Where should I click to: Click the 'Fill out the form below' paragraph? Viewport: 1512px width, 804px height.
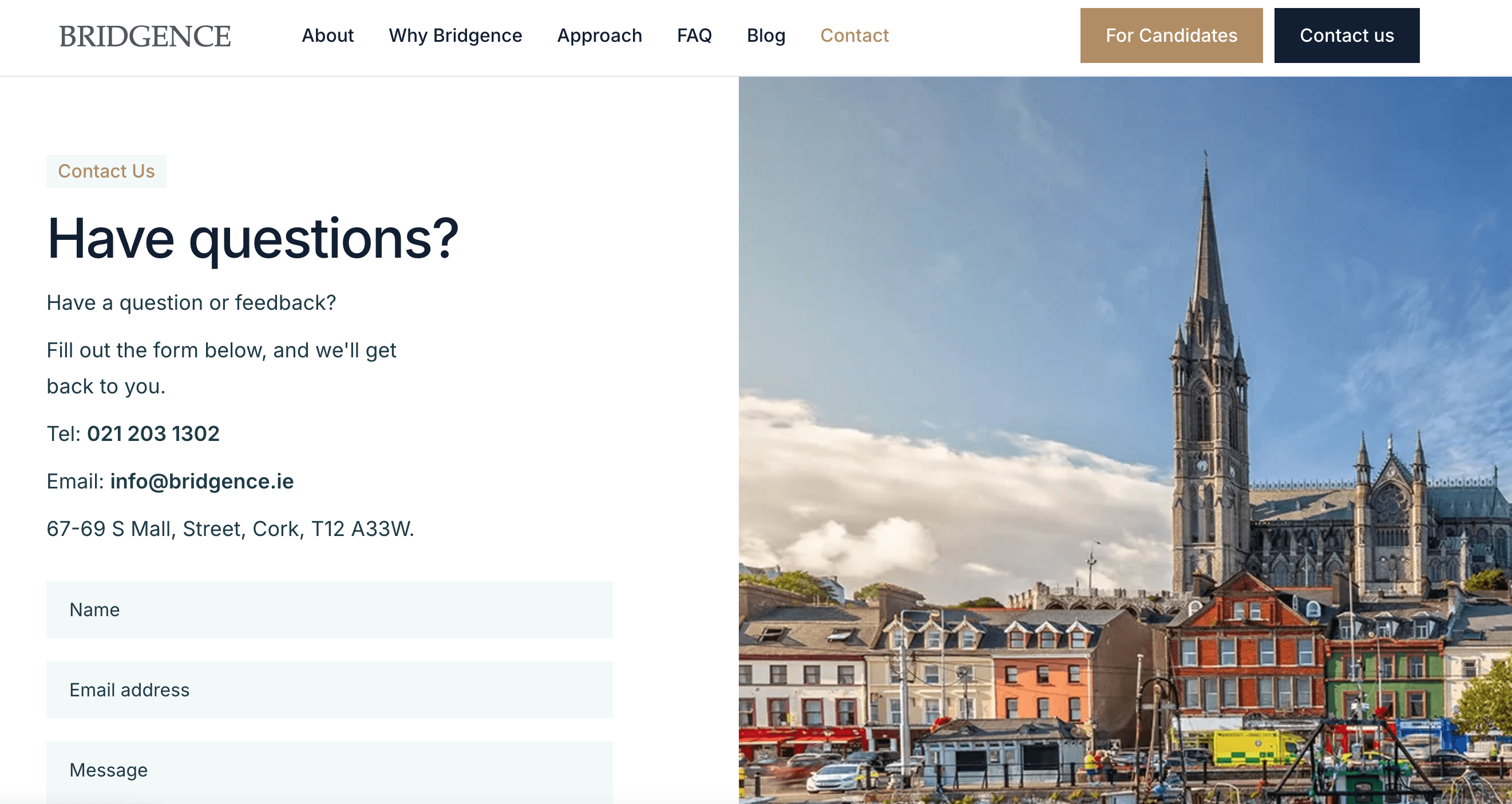[221, 368]
